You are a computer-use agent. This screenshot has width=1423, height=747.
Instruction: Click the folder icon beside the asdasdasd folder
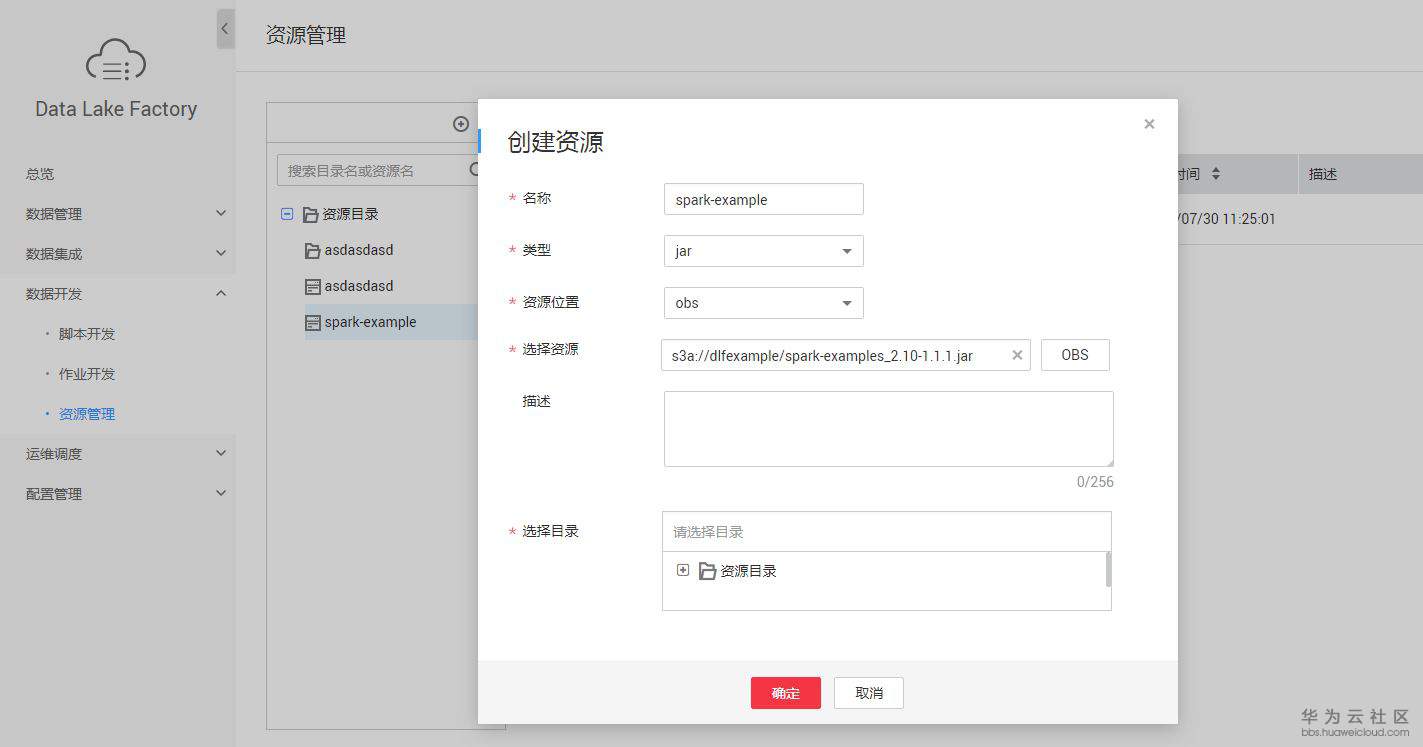coord(313,250)
